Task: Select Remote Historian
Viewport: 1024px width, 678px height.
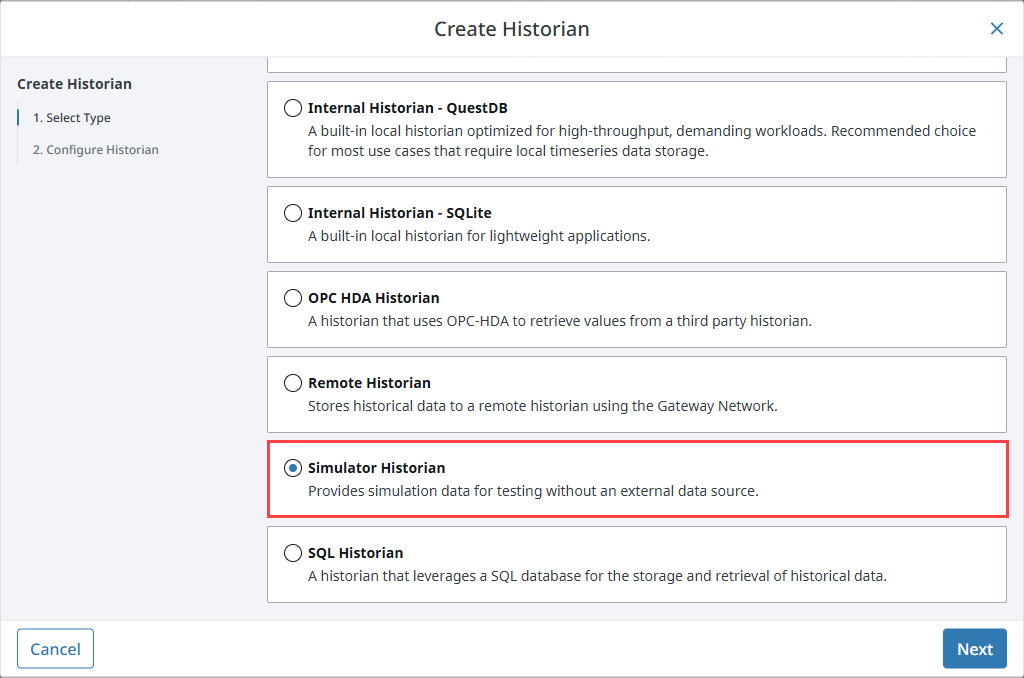Action: [292, 382]
